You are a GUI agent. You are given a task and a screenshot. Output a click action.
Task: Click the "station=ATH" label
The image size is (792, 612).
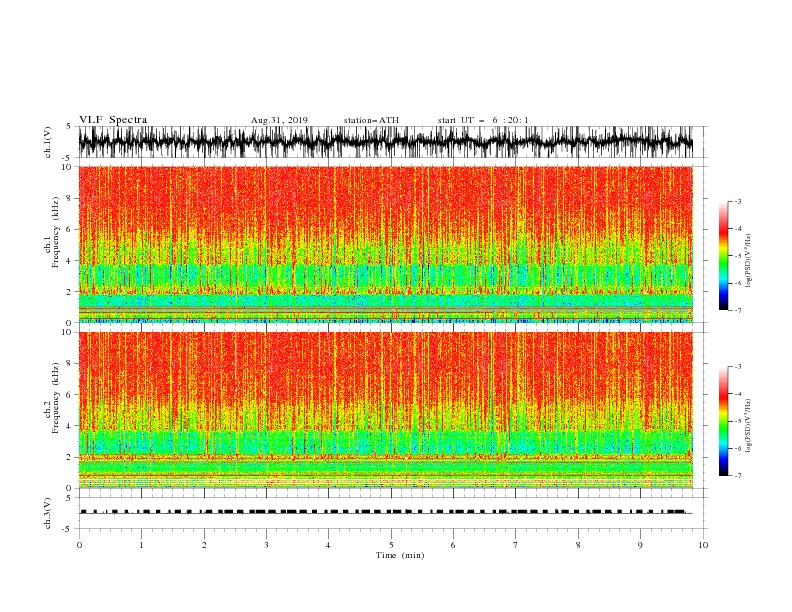click(x=371, y=120)
